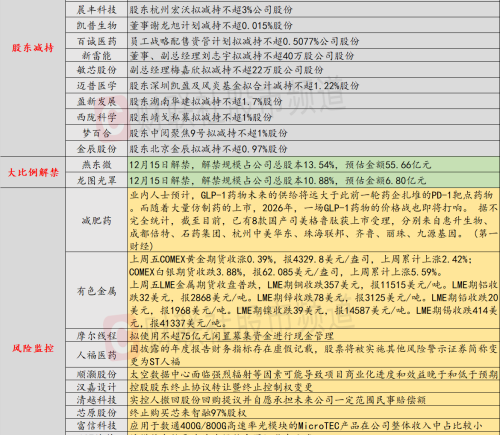Select the ST人福 risk warning cell
The image size is (500, 435).
tap(314, 355)
